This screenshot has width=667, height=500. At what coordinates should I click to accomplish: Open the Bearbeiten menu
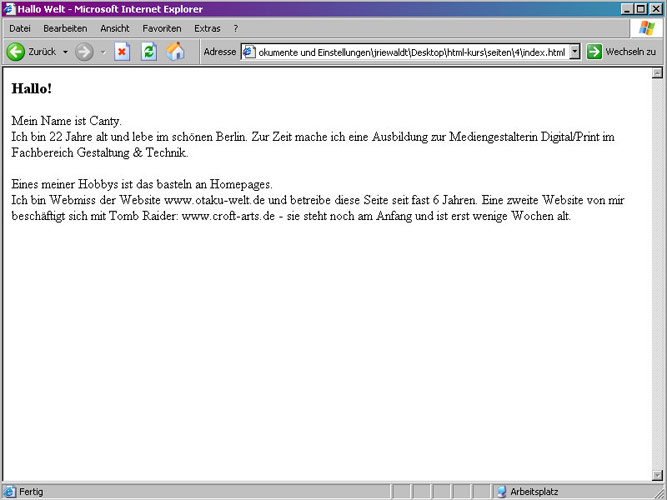point(65,29)
